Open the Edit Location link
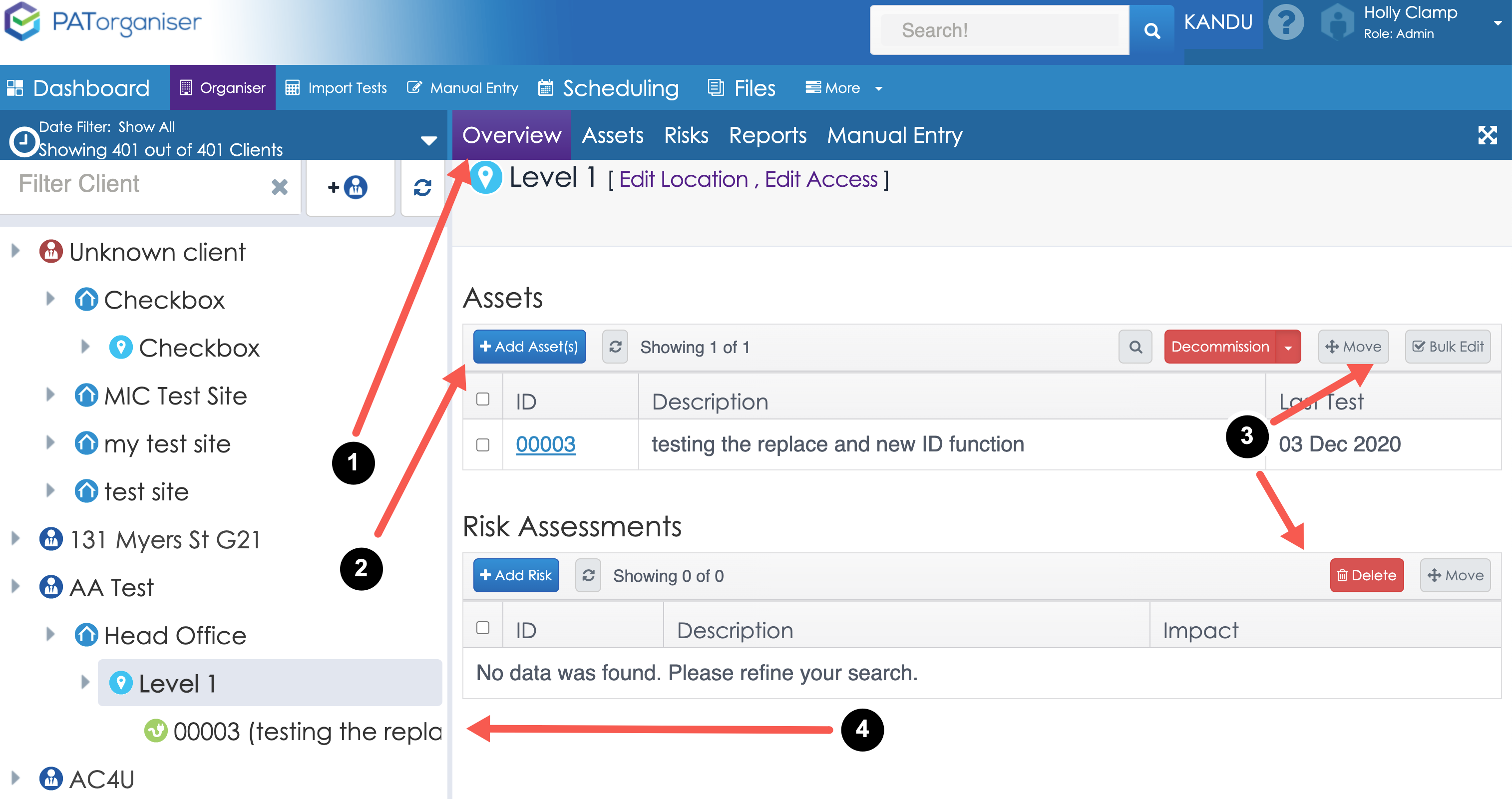The image size is (1512, 799). click(683, 179)
